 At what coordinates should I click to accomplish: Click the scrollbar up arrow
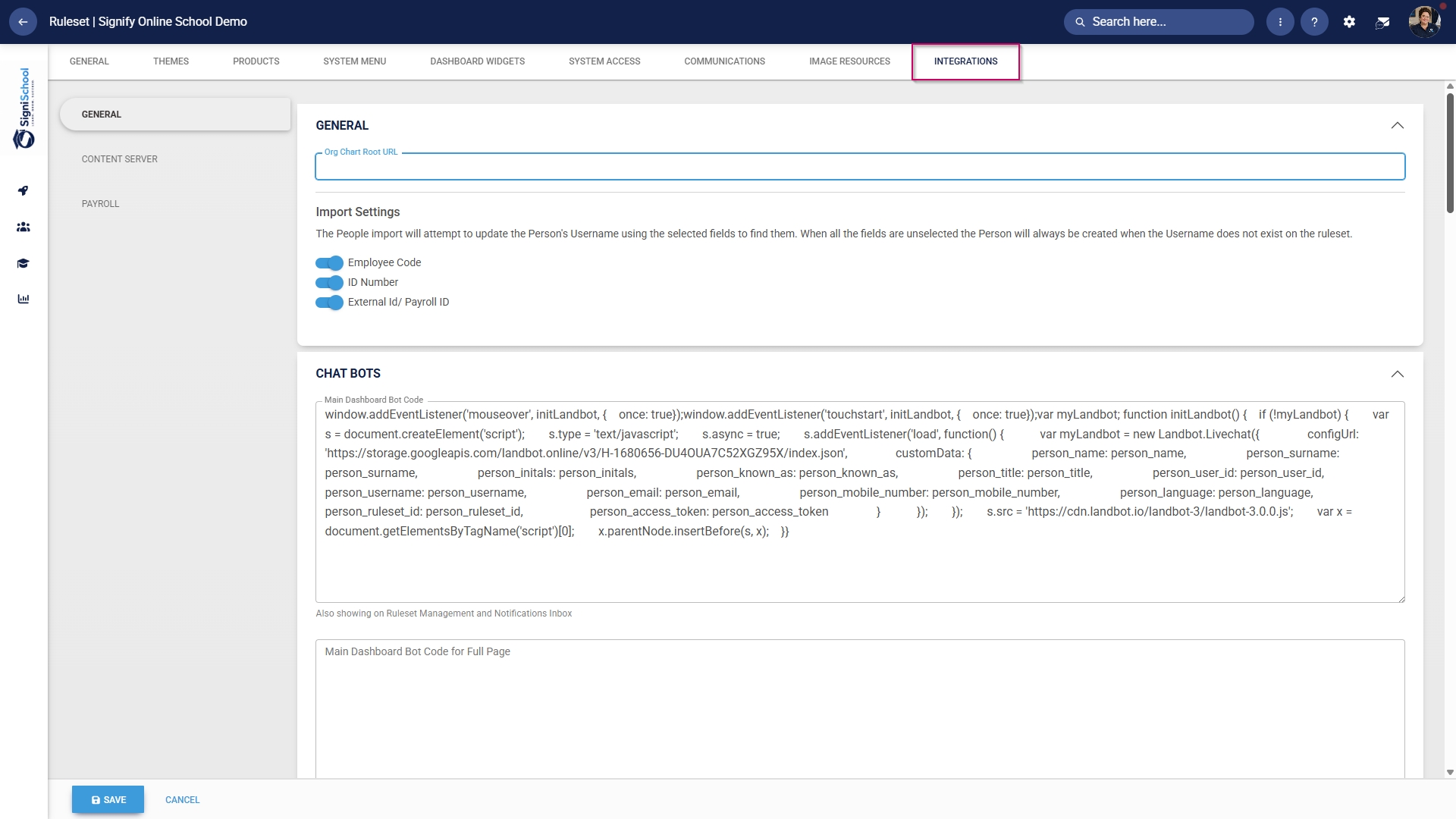[x=1450, y=86]
